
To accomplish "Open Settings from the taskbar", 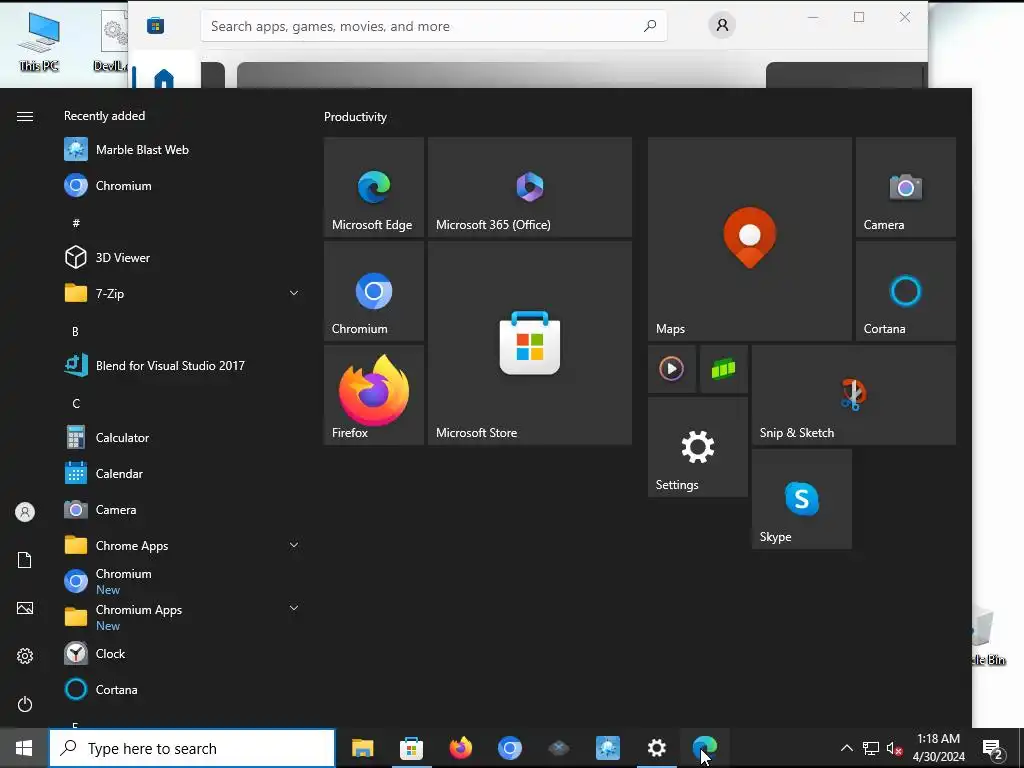I will tap(656, 748).
